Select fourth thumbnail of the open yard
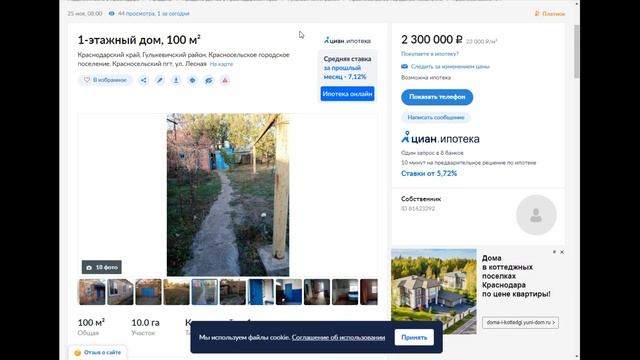Screen dimensions: 640x360 [x=177, y=292]
